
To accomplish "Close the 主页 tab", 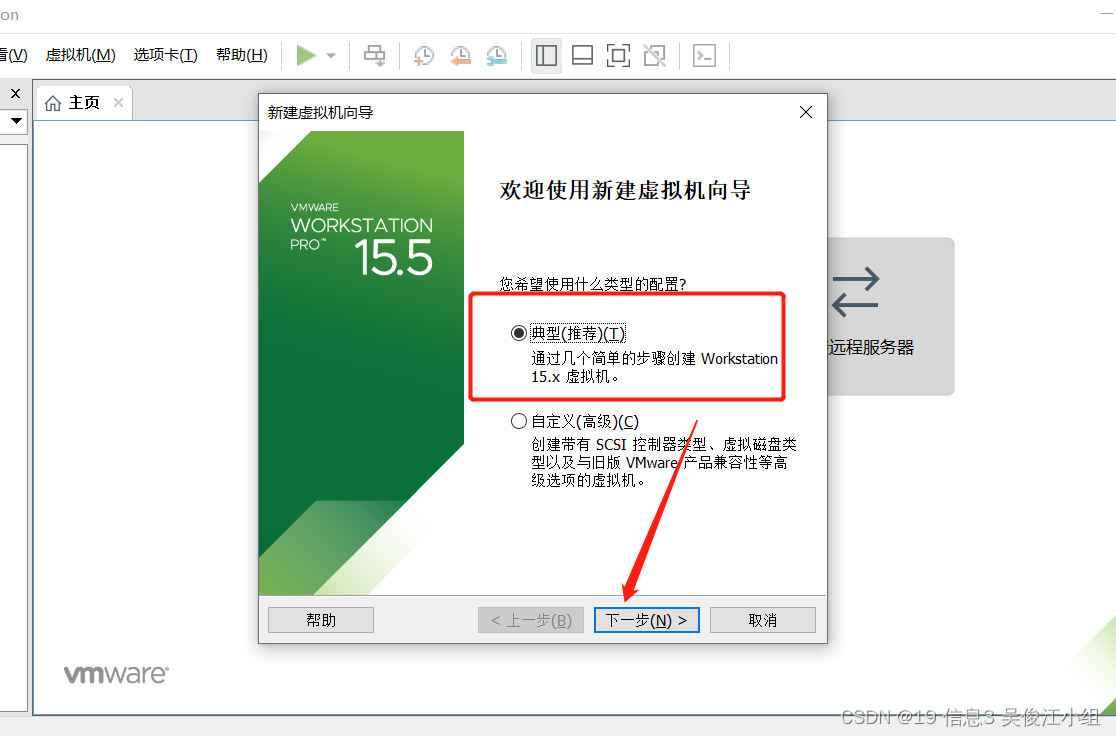I will click(x=118, y=102).
